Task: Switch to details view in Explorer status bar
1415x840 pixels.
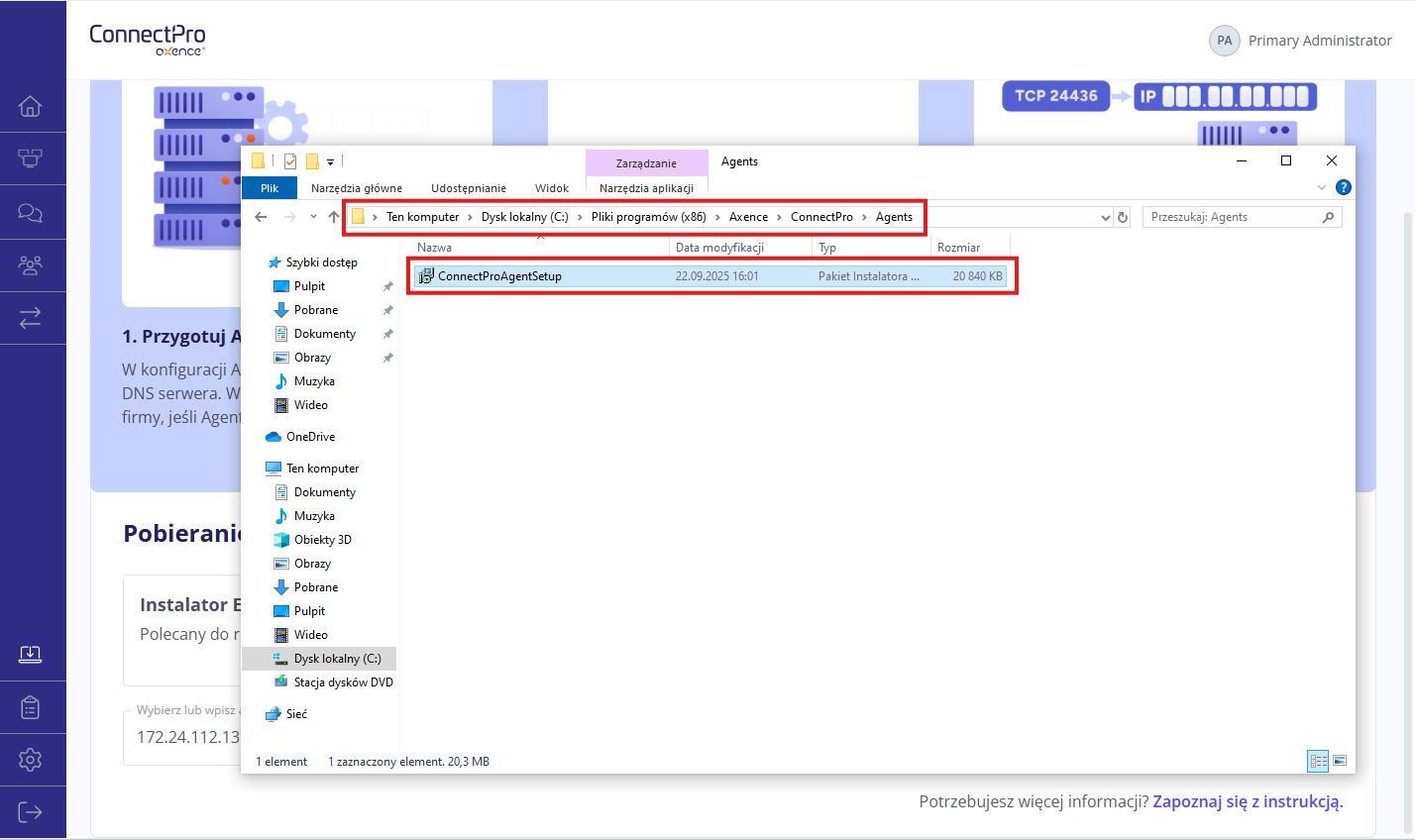Action: click(1318, 761)
